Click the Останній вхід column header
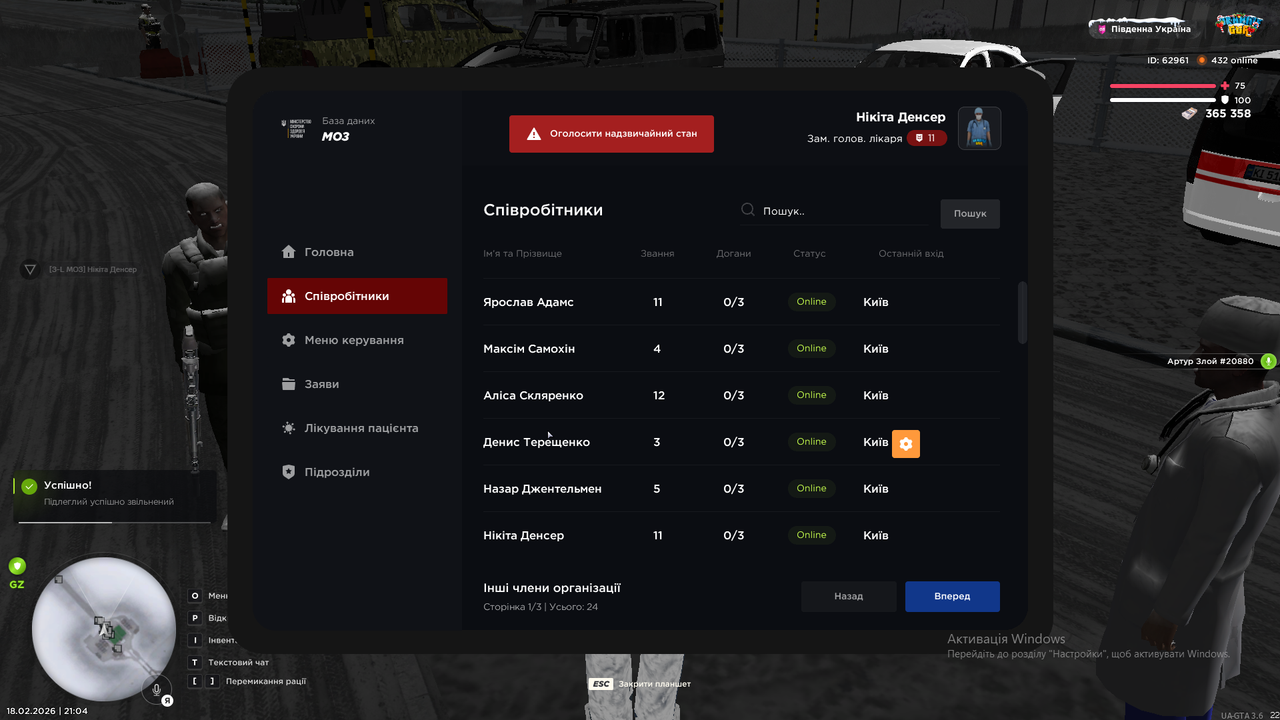 pyautogui.click(x=911, y=254)
